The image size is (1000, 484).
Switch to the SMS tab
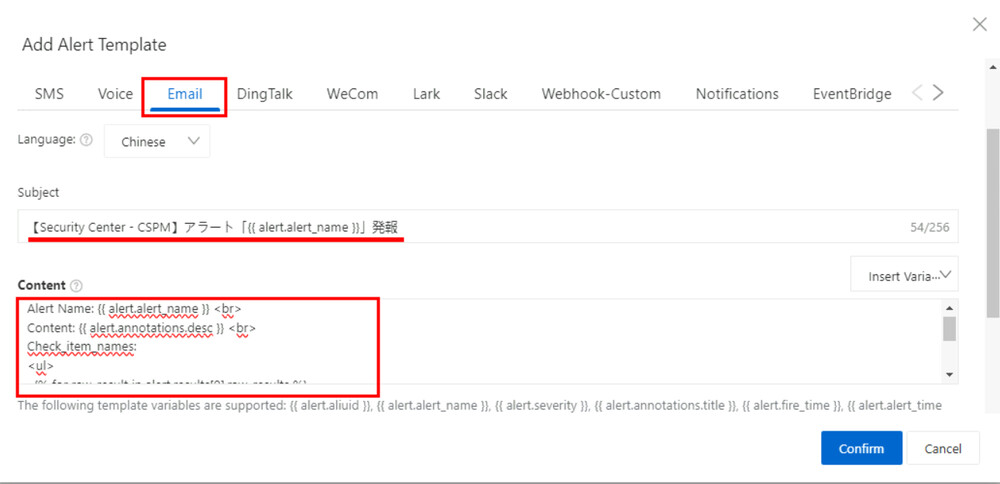pyautogui.click(x=49, y=94)
